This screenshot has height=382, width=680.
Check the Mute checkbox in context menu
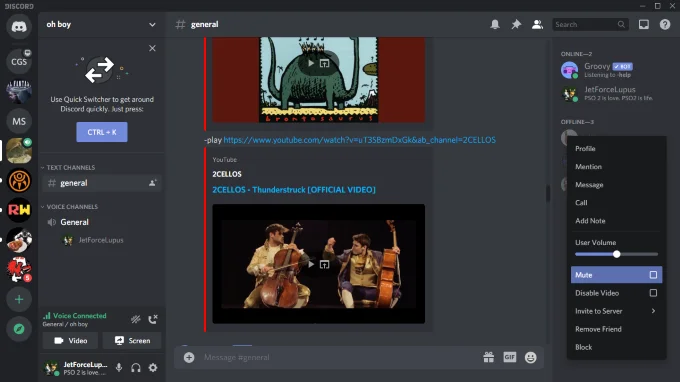[653, 274]
